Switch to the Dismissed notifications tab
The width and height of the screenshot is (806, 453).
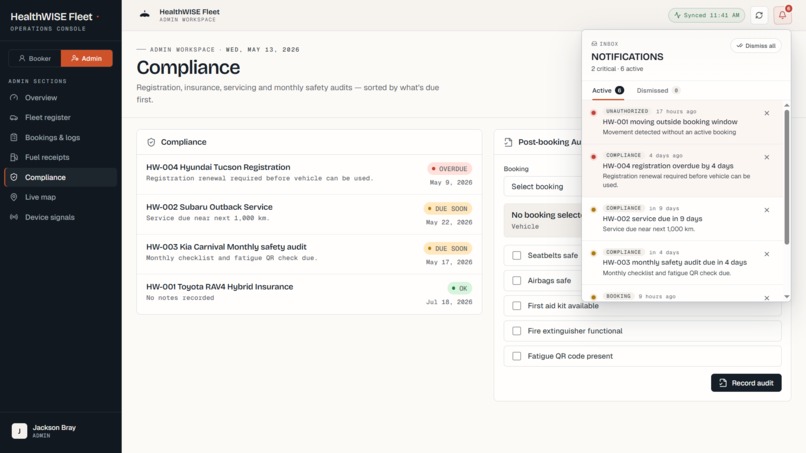[x=658, y=90]
